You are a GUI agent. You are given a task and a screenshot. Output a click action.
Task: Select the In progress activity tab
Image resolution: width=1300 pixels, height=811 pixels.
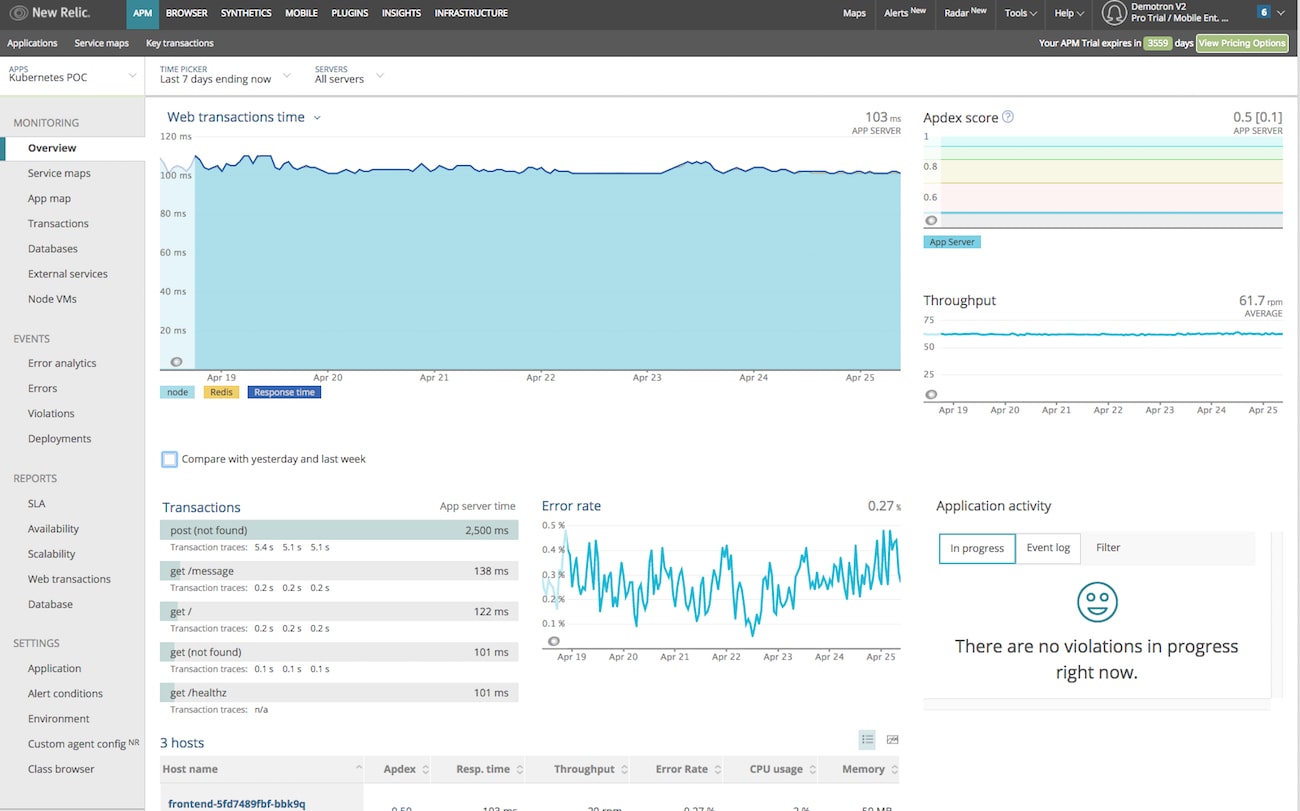977,548
